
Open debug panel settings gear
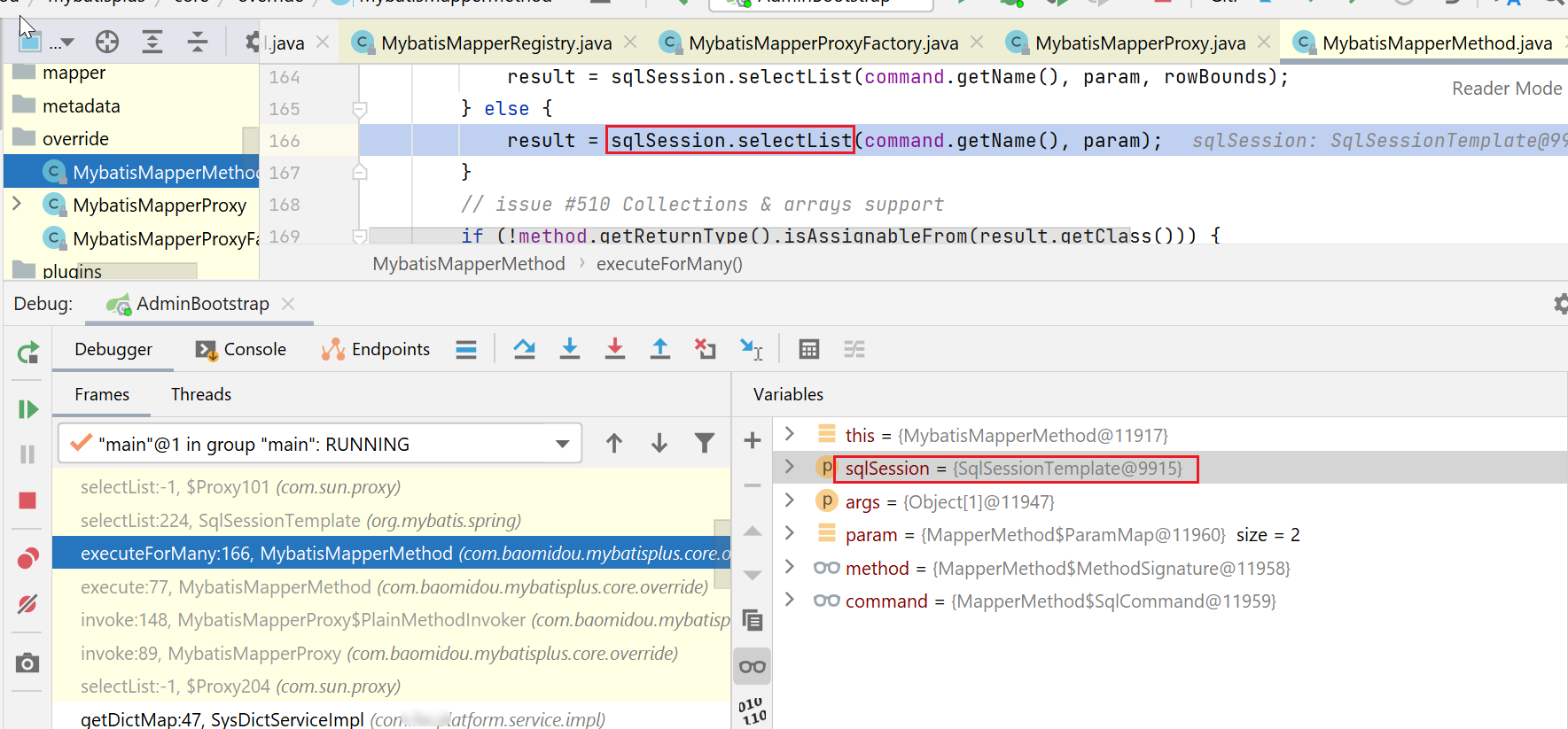point(1560,304)
